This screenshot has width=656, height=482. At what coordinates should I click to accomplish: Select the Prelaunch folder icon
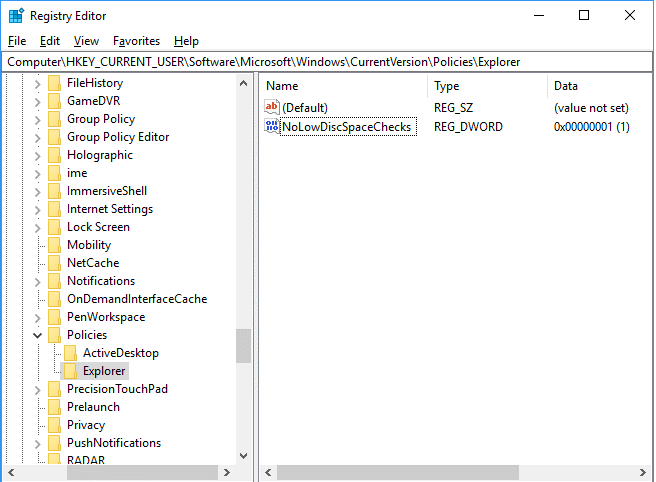(x=54, y=407)
